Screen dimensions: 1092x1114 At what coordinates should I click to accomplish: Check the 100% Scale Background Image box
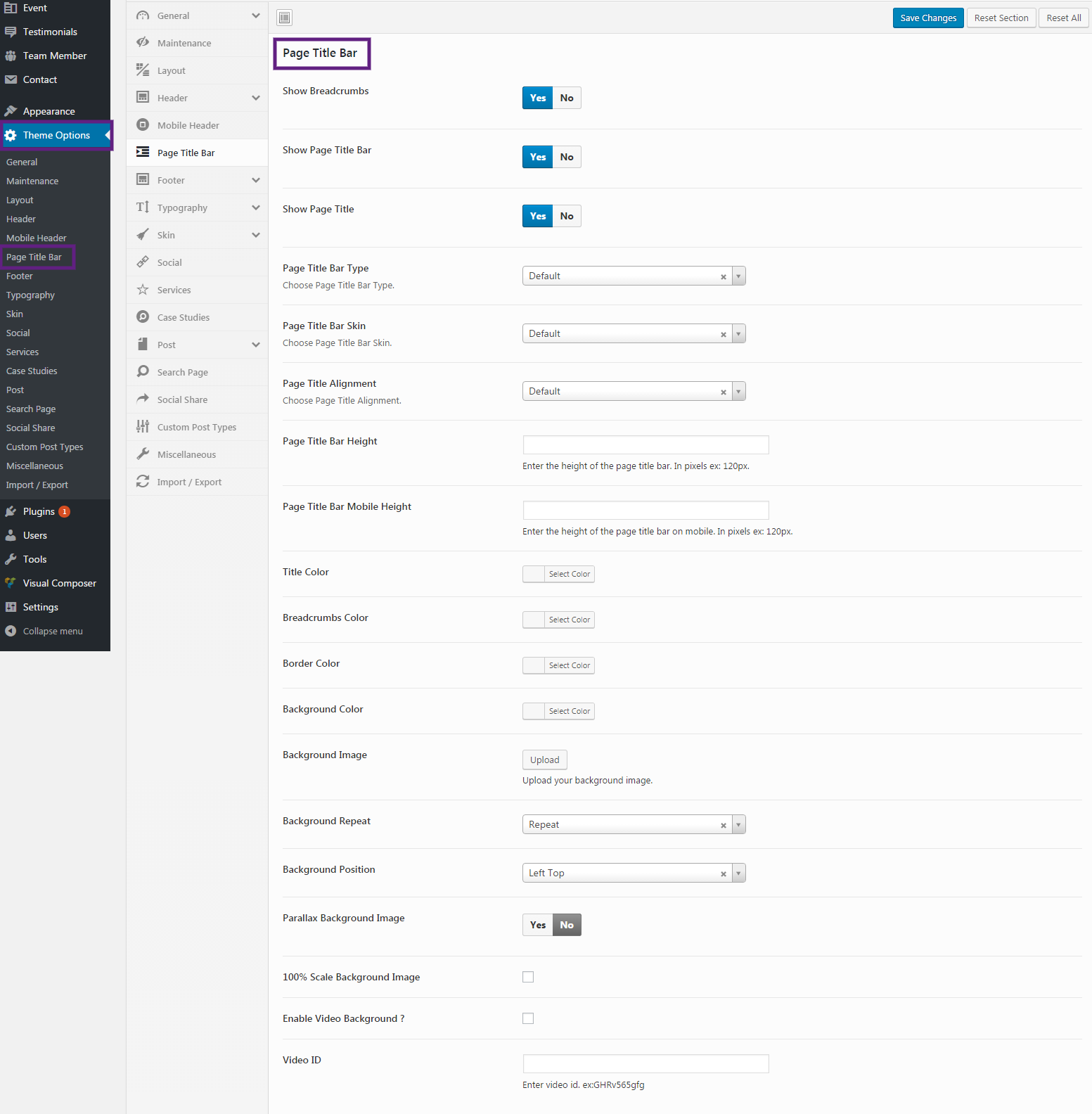coord(528,977)
